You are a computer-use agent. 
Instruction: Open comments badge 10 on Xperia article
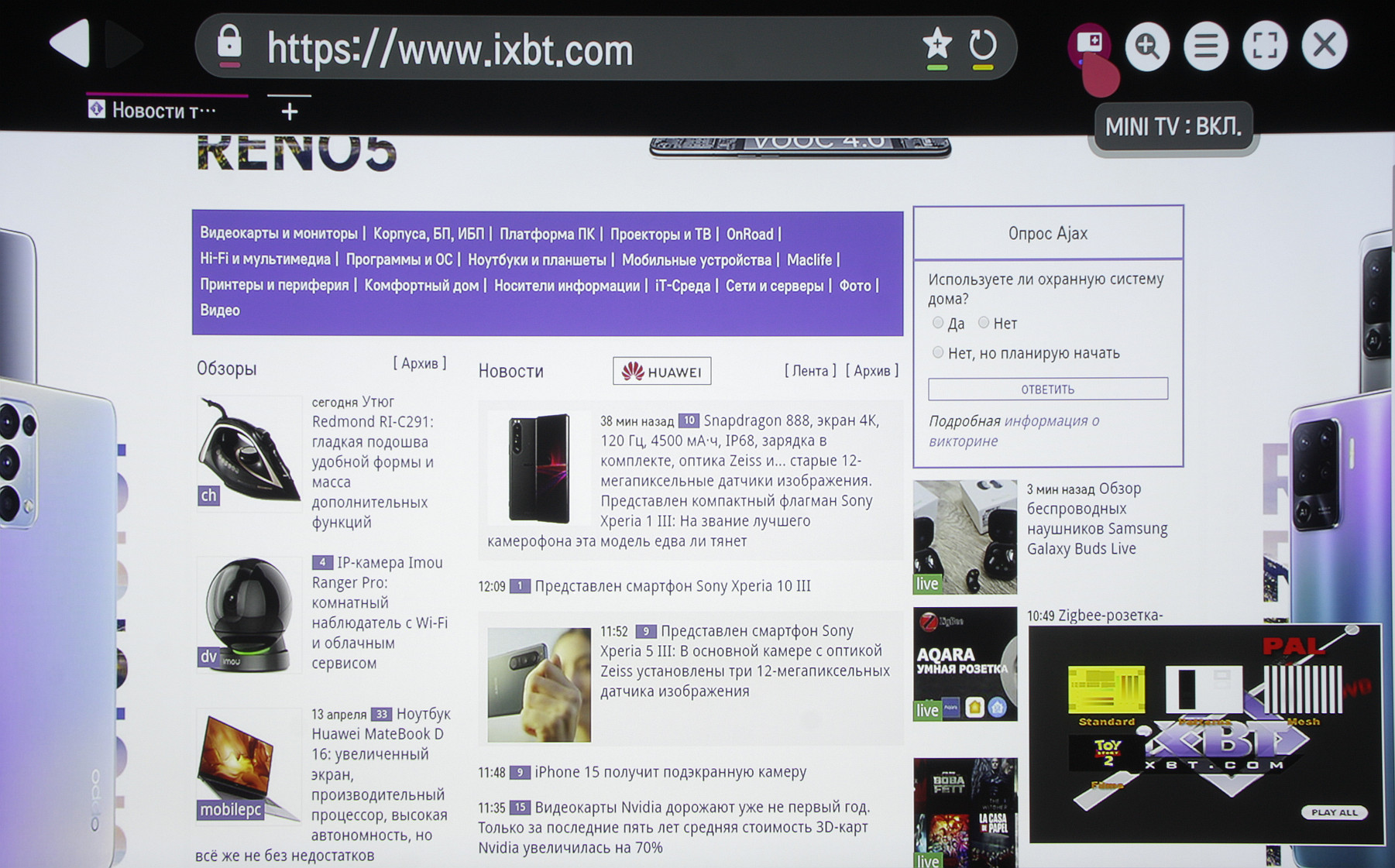[x=689, y=420]
